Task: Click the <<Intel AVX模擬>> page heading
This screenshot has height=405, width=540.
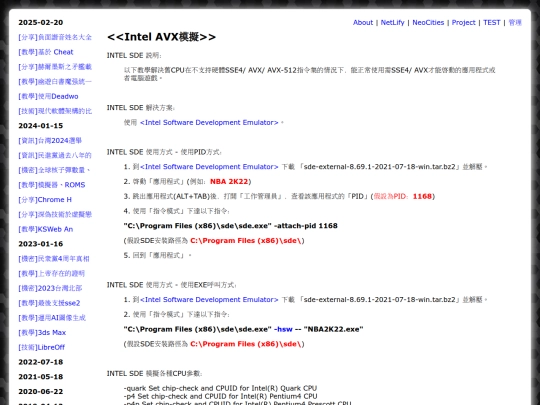Action: 162,37
